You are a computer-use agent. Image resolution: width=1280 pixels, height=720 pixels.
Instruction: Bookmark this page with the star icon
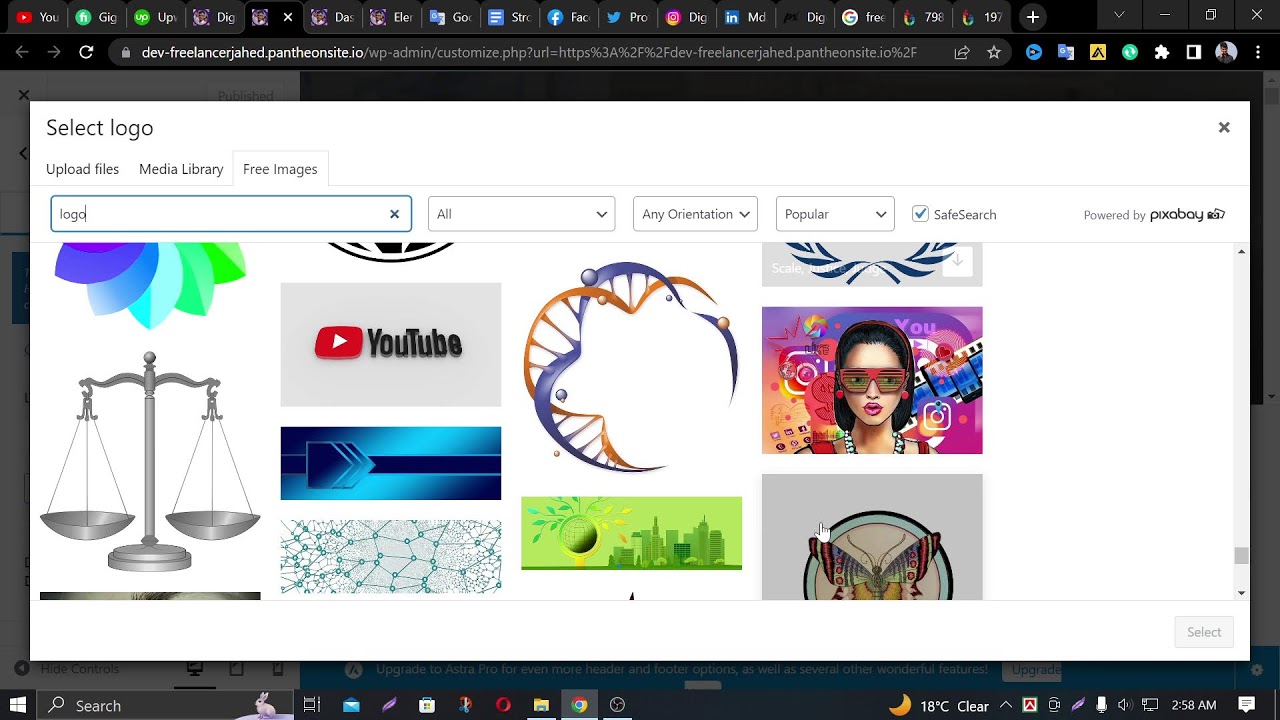tap(993, 52)
